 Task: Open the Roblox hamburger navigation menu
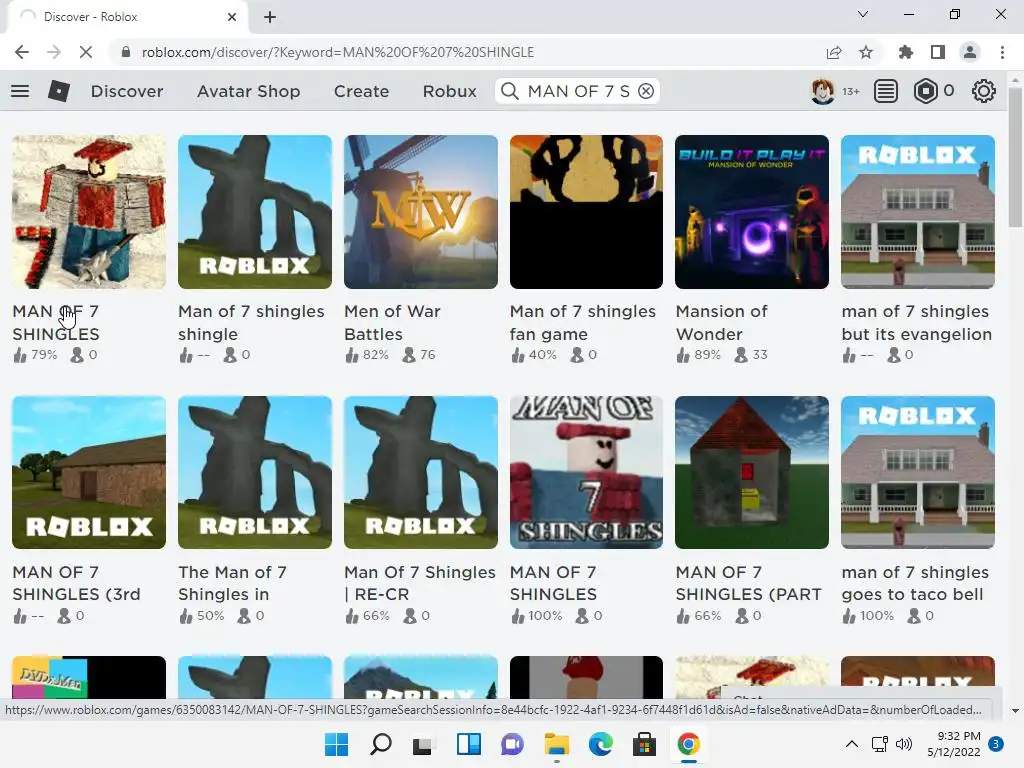[x=20, y=91]
